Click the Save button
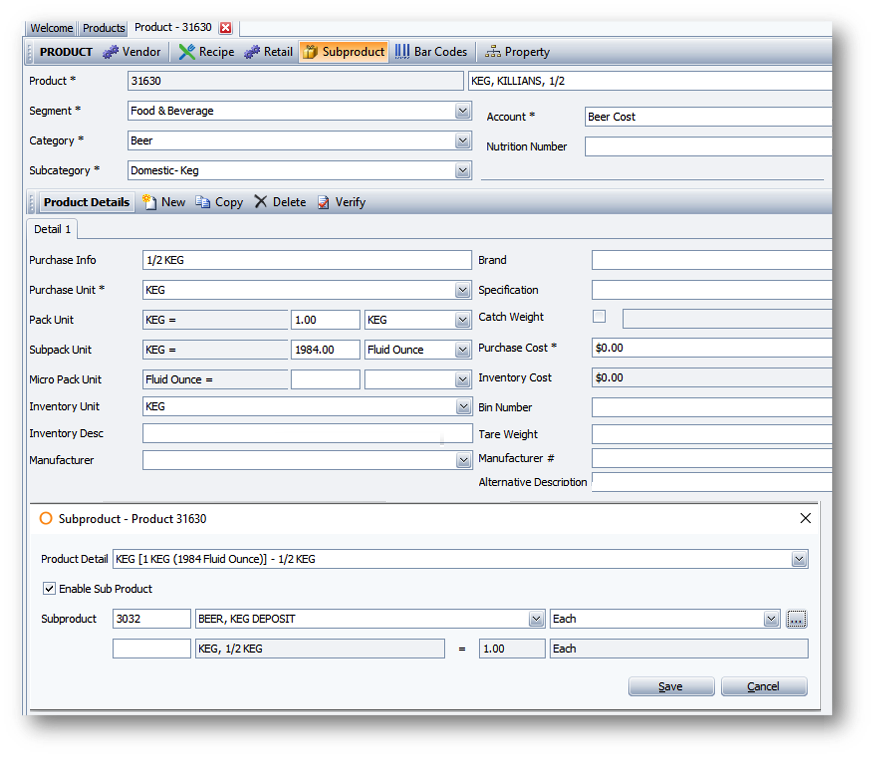This screenshot has height=758, width=876. click(671, 687)
